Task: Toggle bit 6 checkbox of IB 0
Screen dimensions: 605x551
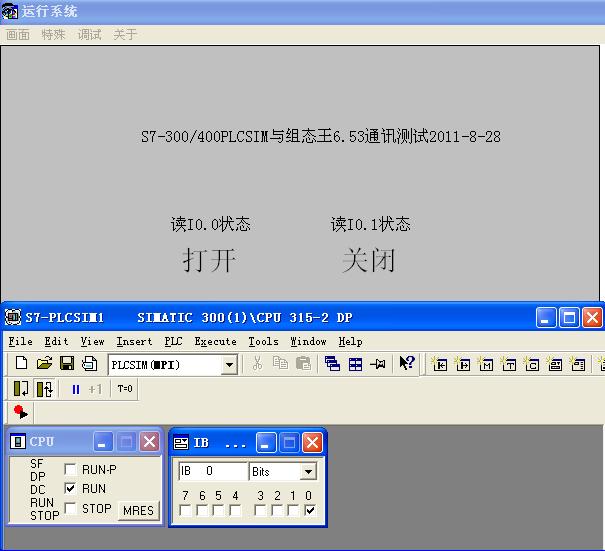Action: pyautogui.click(x=202, y=510)
